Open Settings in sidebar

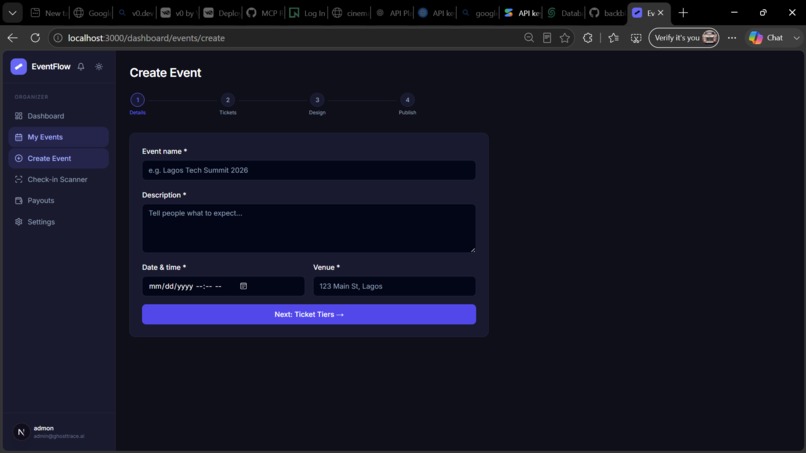(59, 222)
